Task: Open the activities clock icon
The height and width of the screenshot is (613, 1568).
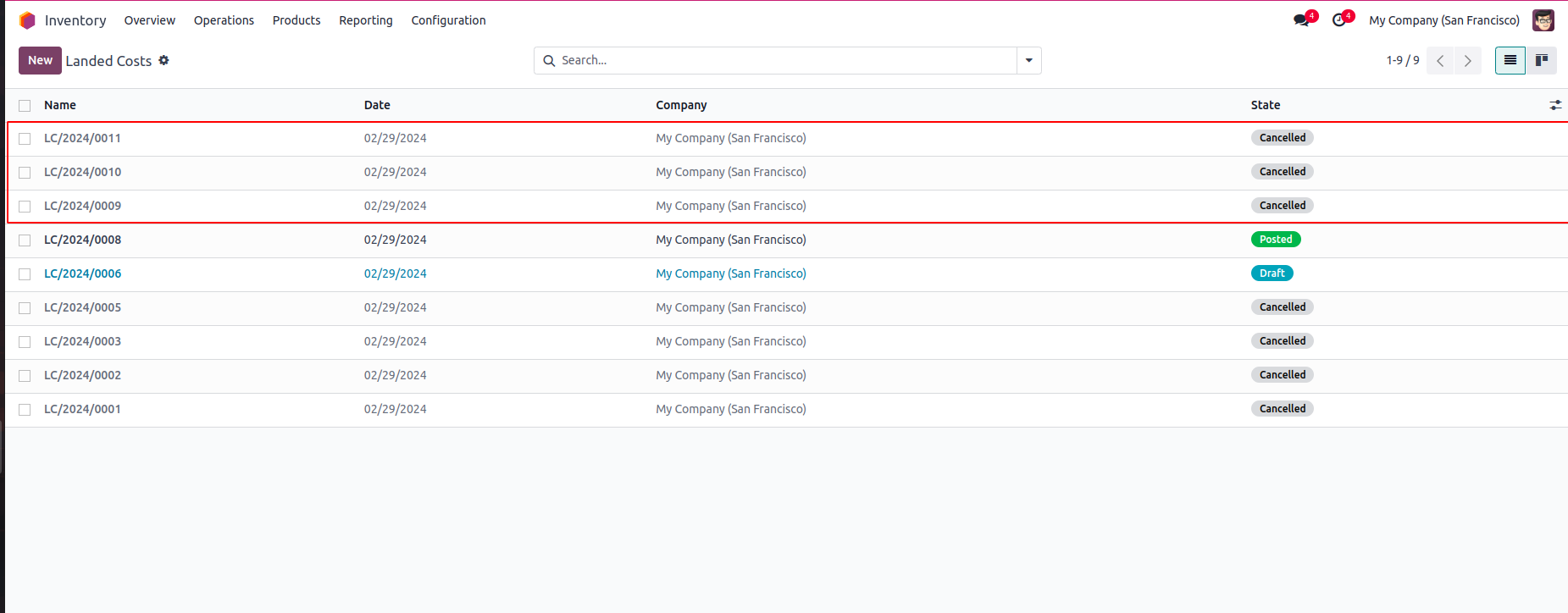Action: 1339,20
